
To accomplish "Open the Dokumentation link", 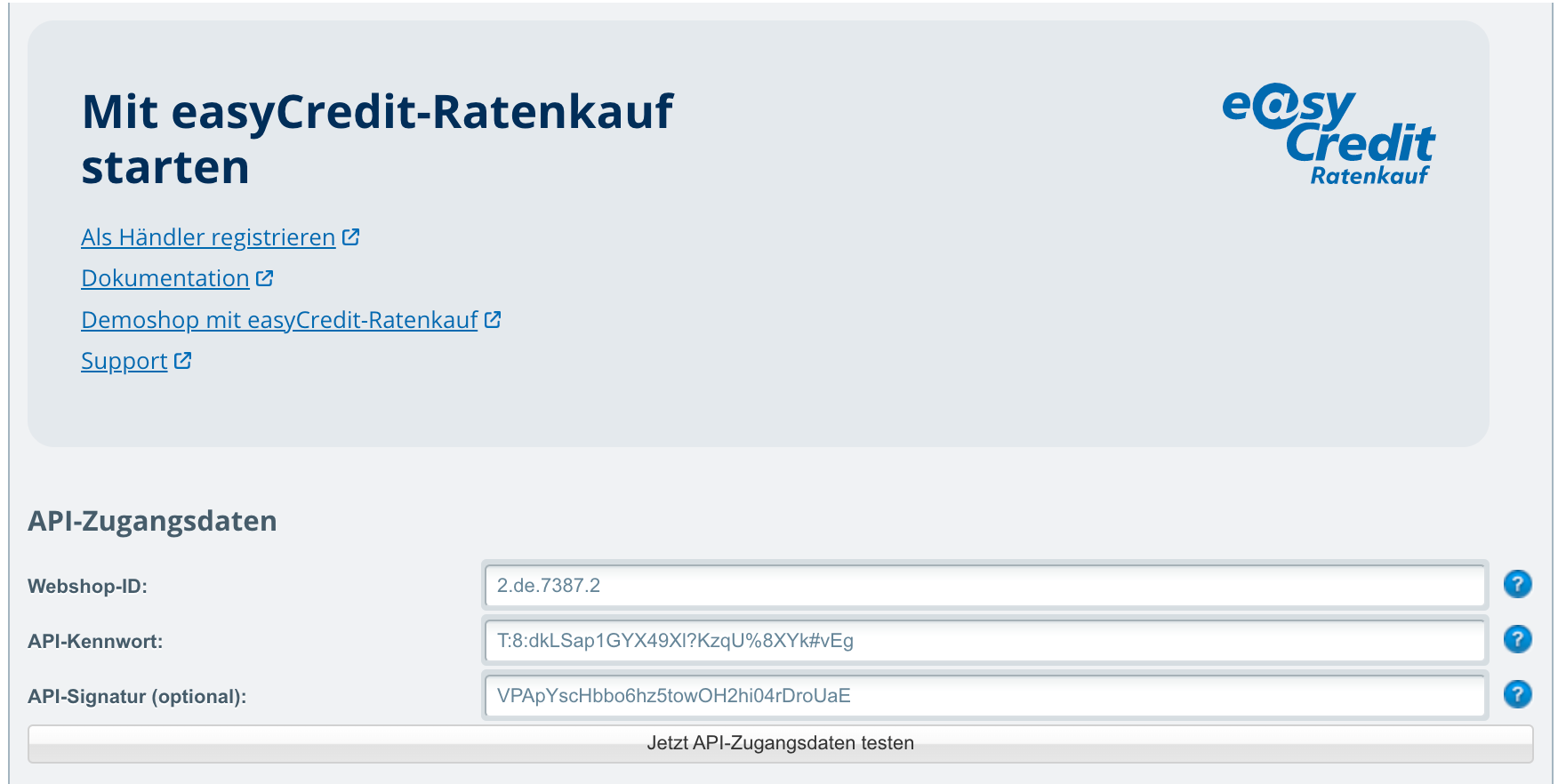I will [x=165, y=278].
